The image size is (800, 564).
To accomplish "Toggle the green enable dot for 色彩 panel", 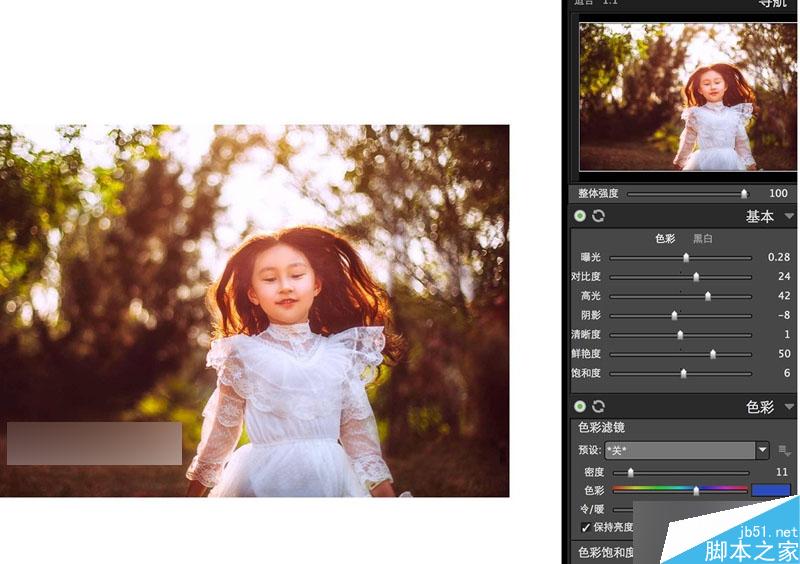I will coord(580,406).
